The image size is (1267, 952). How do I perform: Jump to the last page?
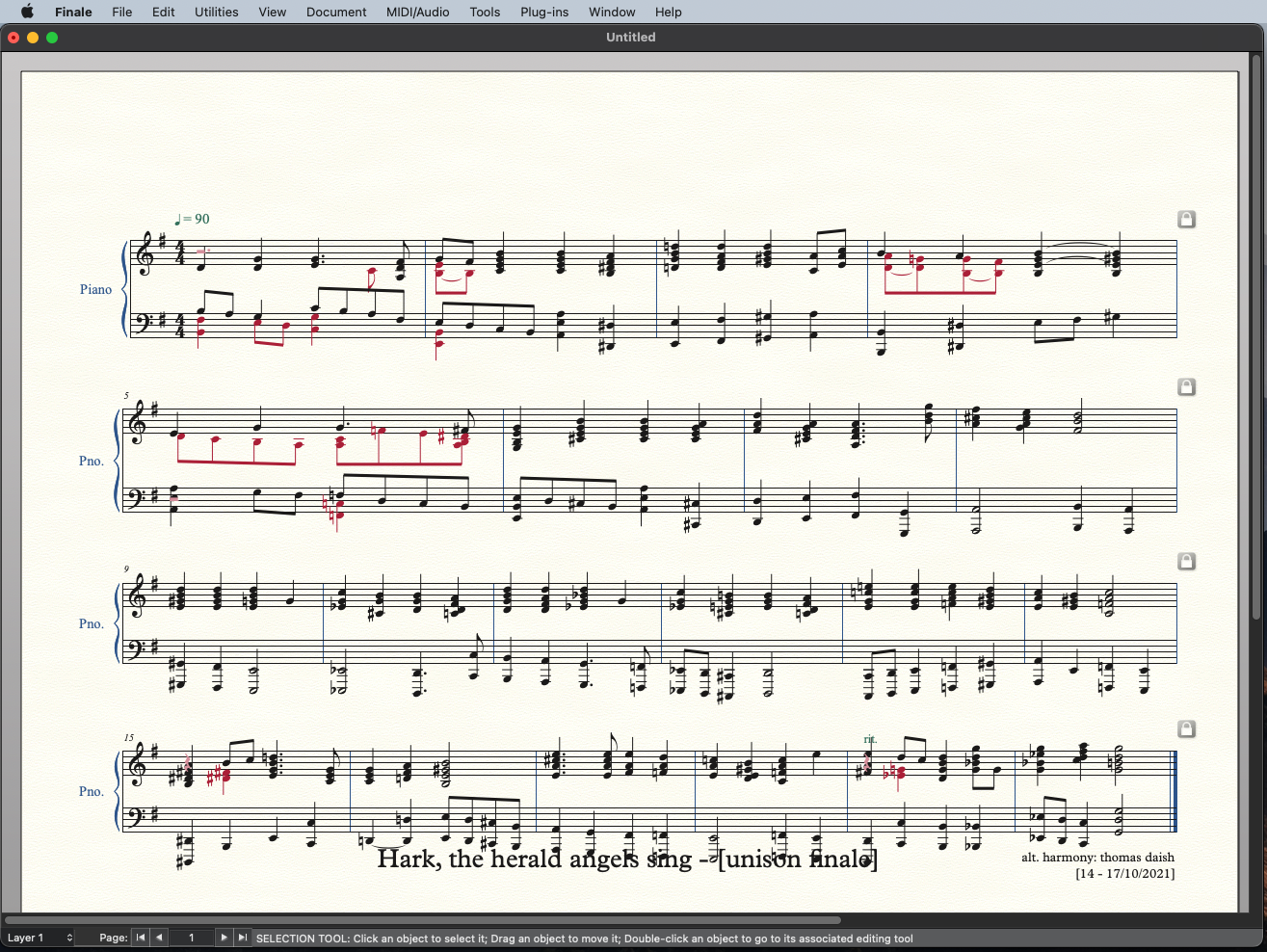click(x=243, y=938)
